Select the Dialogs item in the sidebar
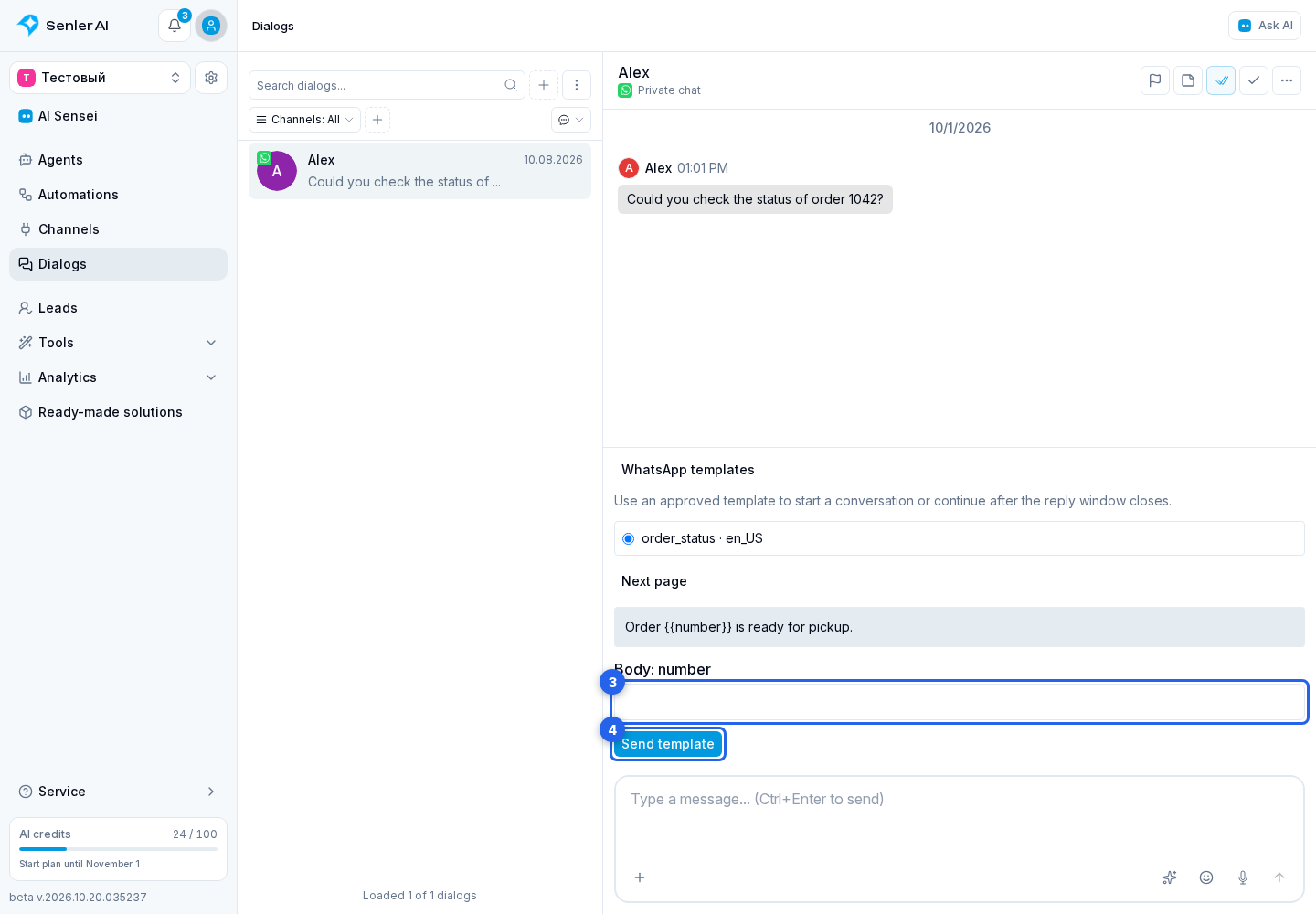Image resolution: width=1316 pixels, height=914 pixels. click(118, 264)
